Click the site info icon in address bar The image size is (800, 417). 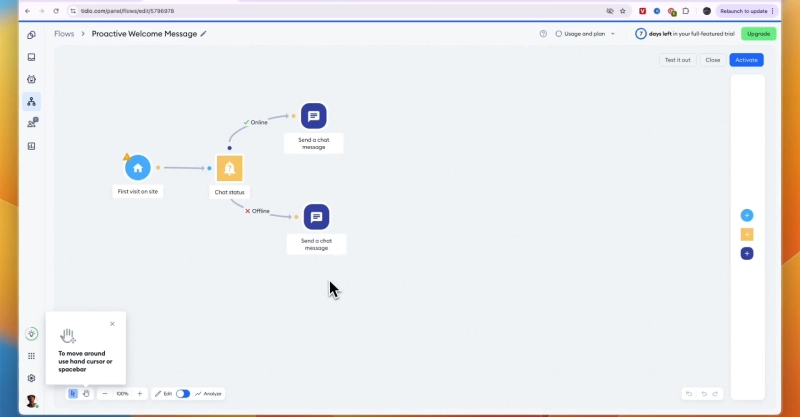click(x=73, y=11)
